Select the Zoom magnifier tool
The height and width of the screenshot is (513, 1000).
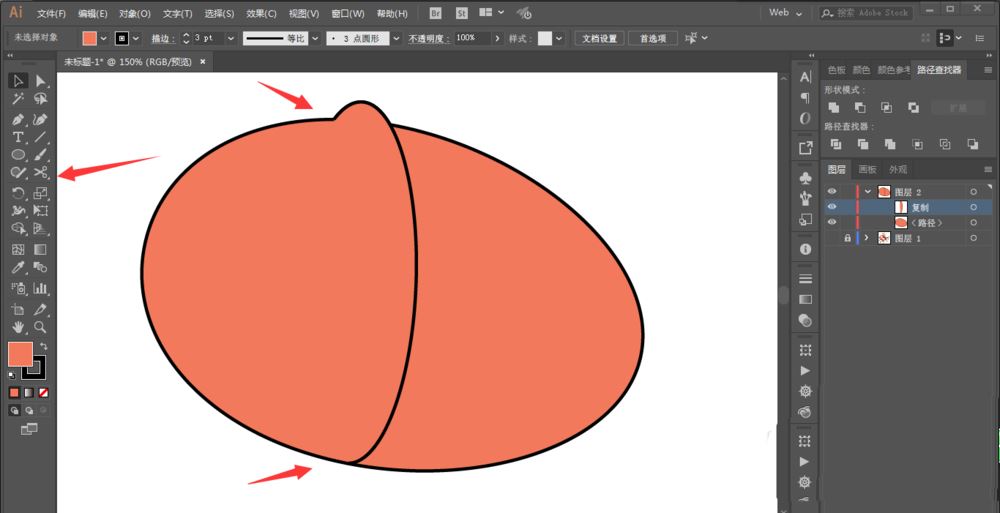tap(41, 326)
